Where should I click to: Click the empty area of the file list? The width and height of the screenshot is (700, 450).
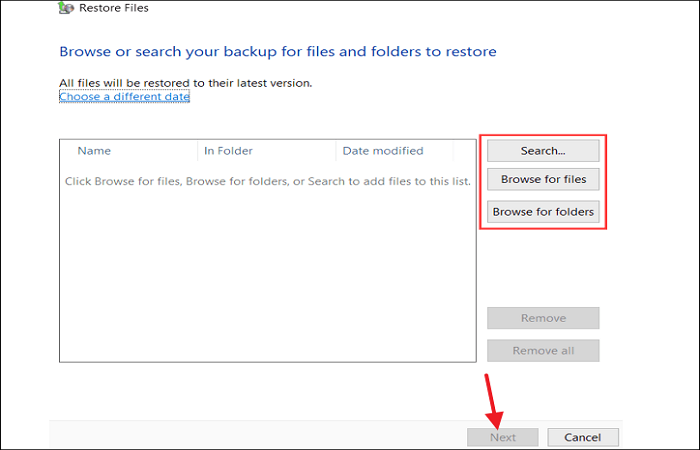(267, 280)
